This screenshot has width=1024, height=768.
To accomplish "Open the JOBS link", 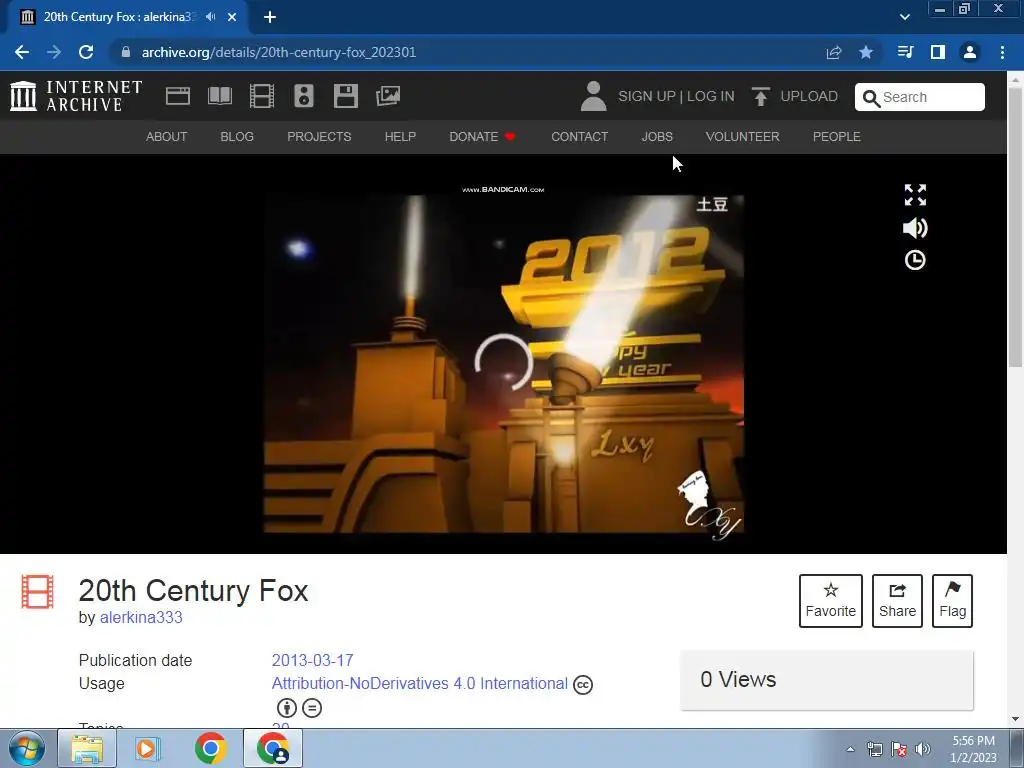I will (657, 136).
